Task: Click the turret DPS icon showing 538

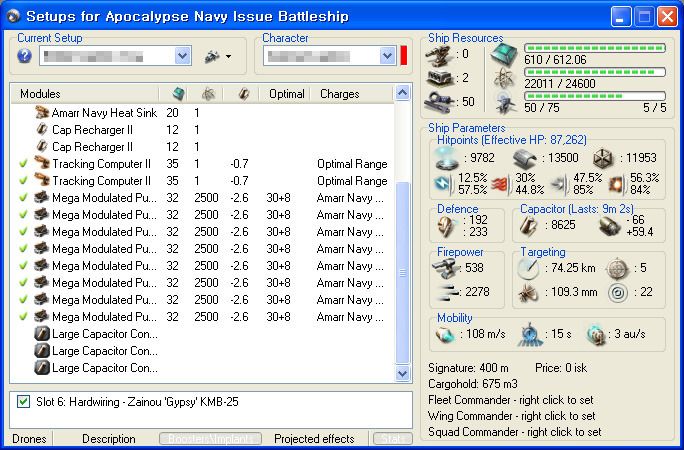Action: (445, 267)
